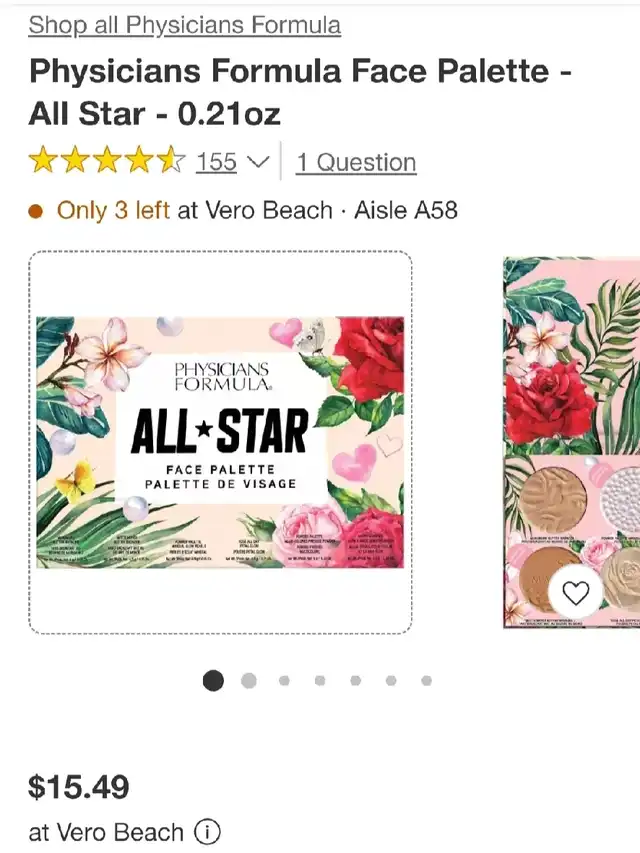Image resolution: width=640 pixels, height=853 pixels.
Task: Select the second carousel dot
Action: click(x=249, y=680)
